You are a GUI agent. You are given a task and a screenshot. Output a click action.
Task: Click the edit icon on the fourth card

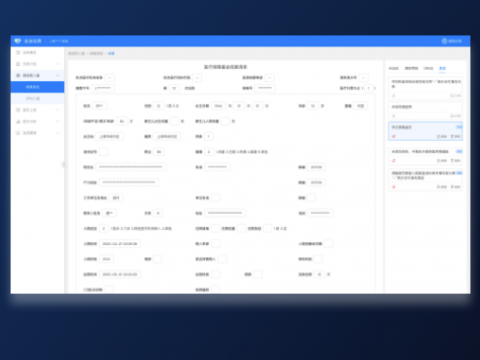[x=439, y=161]
